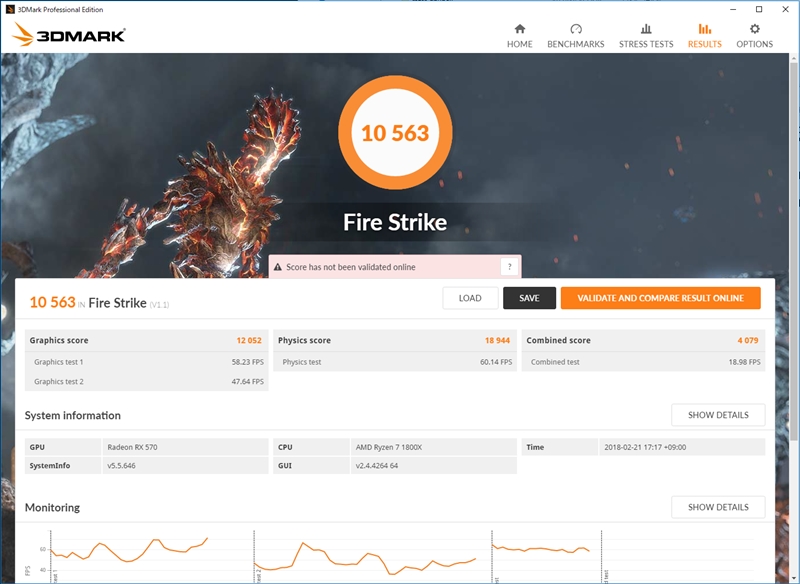This screenshot has height=584, width=800.
Task: Click the graphics test 2 FPS graph line
Action: [x=365, y=558]
